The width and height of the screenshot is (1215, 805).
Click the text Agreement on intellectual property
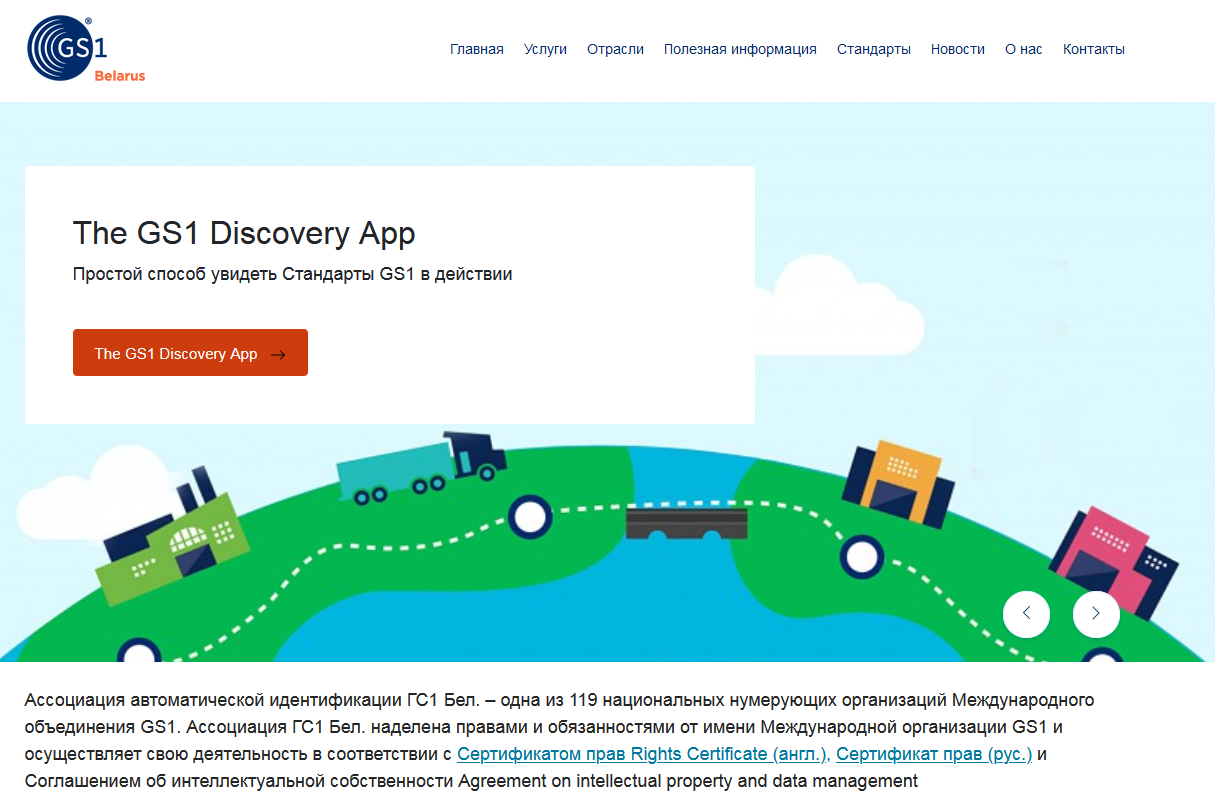coord(580,781)
